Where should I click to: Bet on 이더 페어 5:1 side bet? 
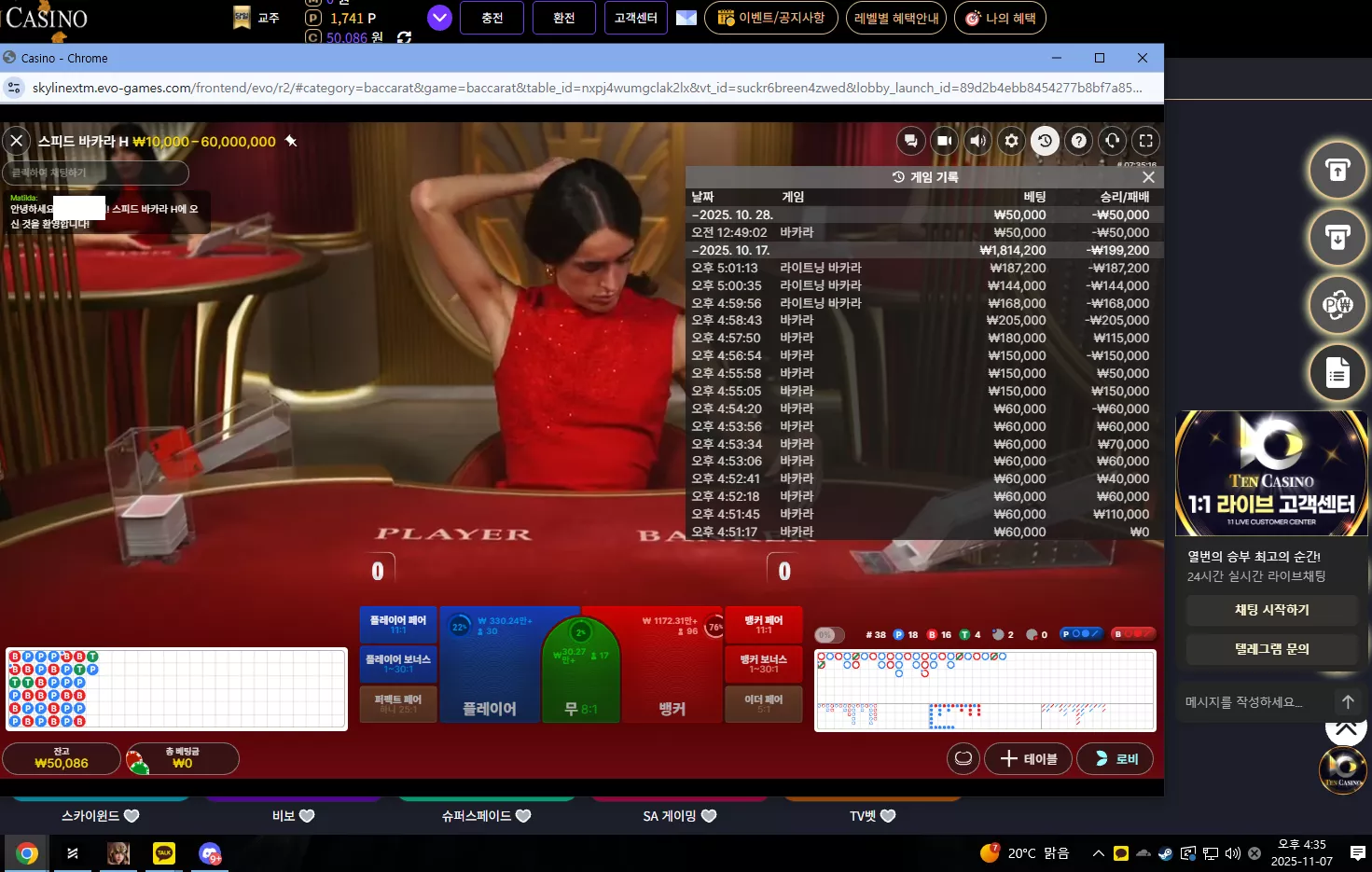click(764, 703)
